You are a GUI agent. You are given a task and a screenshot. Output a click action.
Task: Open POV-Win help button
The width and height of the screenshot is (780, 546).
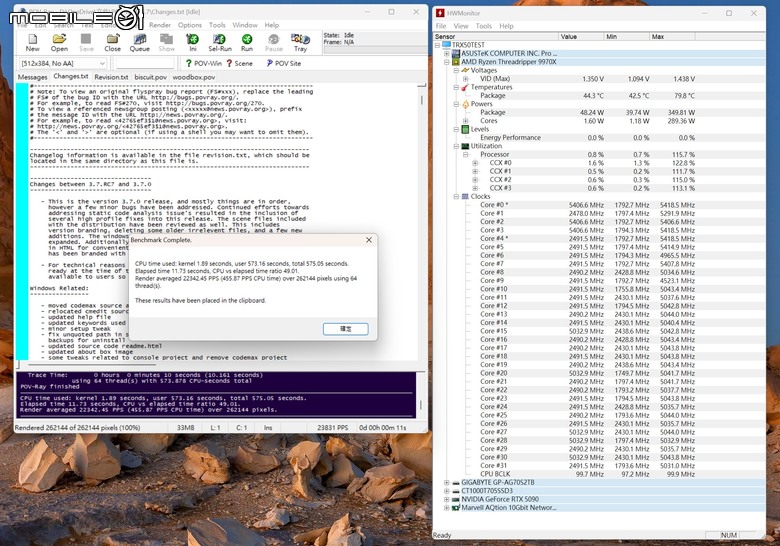point(203,63)
